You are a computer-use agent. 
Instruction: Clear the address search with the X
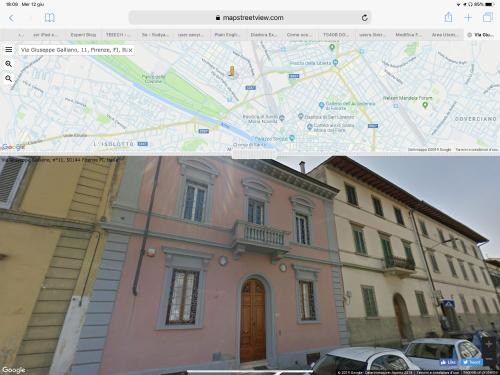[x=131, y=50]
